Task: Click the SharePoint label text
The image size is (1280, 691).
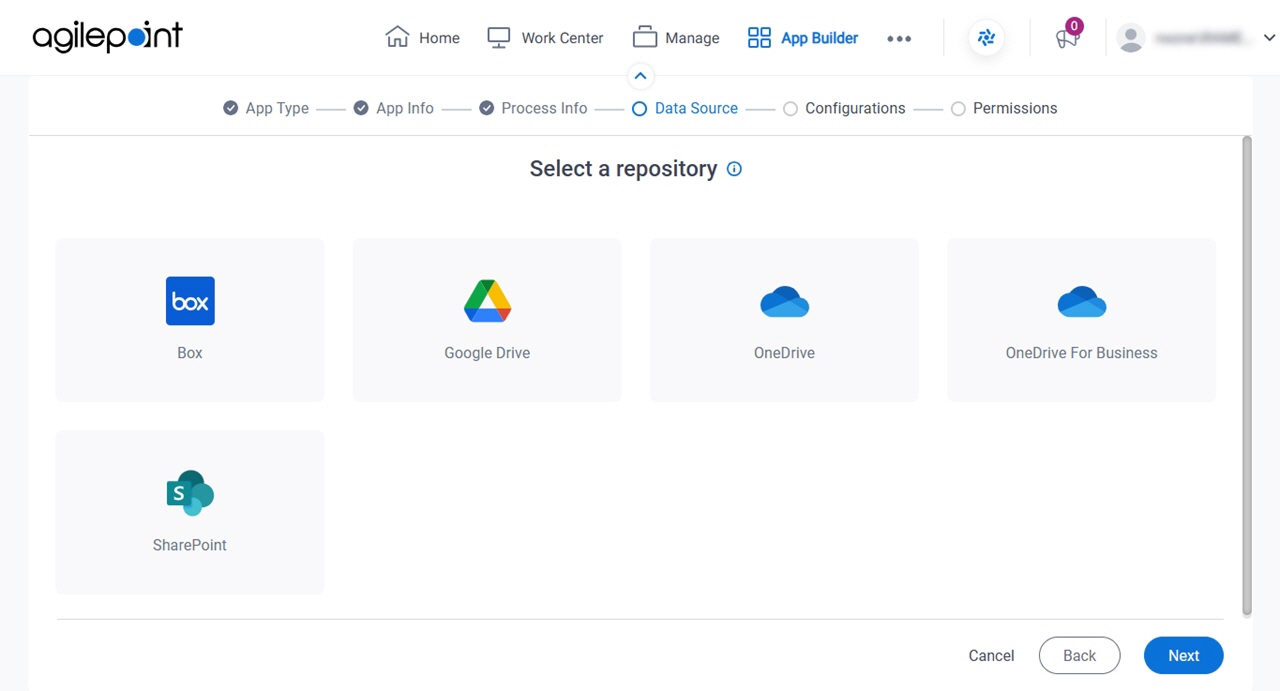Action: point(190,545)
